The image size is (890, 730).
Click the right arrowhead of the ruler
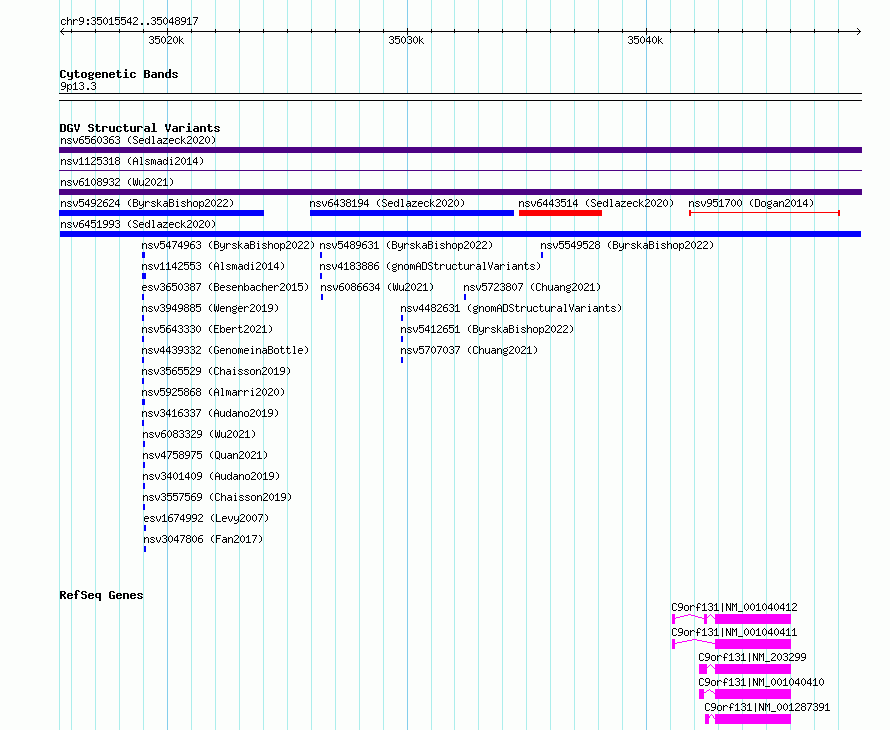click(859, 32)
